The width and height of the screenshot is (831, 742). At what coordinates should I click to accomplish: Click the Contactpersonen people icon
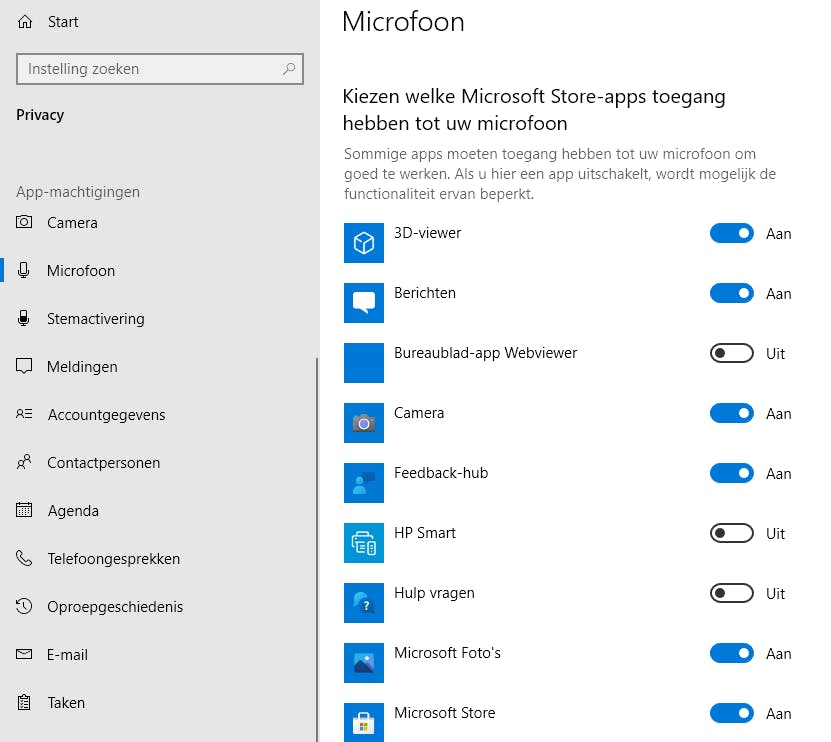(x=24, y=462)
